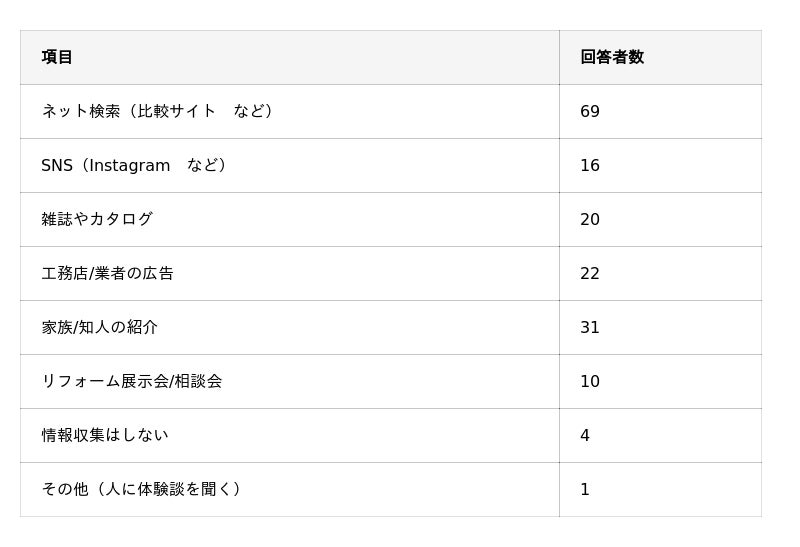Viewport: 800px width, 547px height.
Task: Click the 雑誌やカタログ cell
Action: [x=97, y=219]
